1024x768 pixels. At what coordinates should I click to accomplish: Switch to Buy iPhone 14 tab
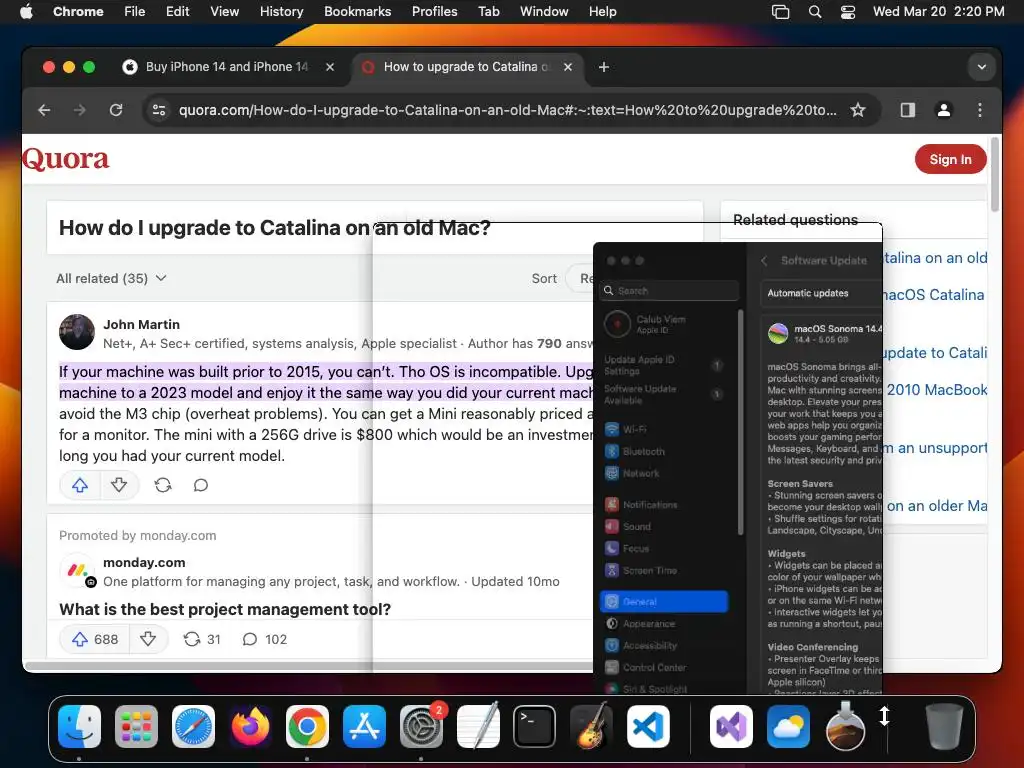point(227,67)
